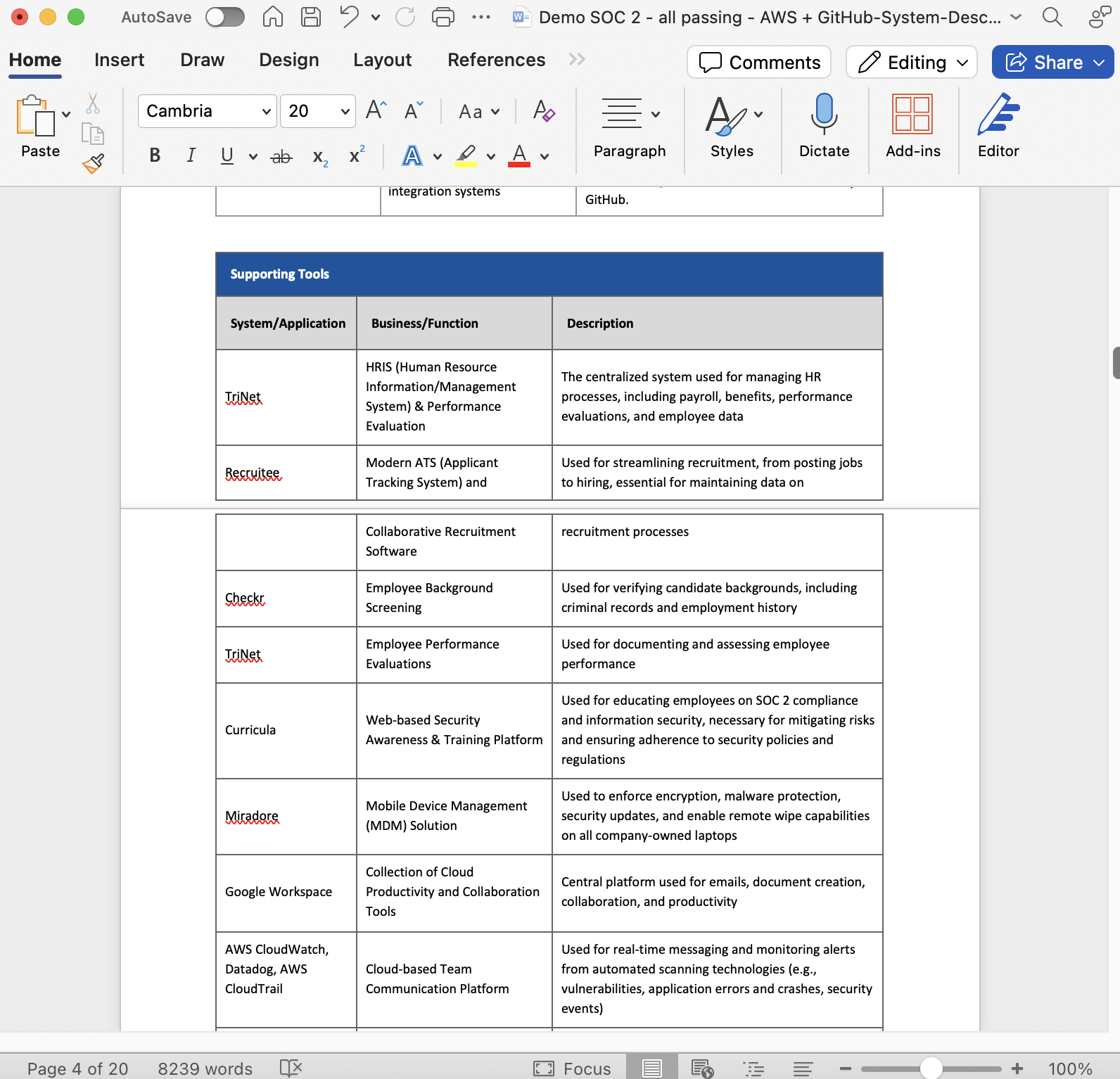Screen dimensions: 1120x1079
Task: Switch to the Draw tab
Action: (203, 60)
